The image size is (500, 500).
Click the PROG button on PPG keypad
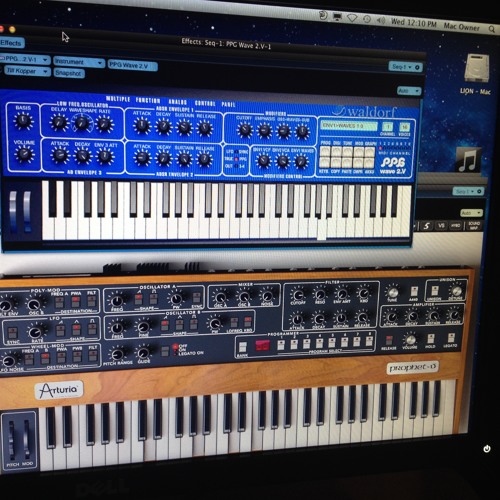(x=325, y=151)
